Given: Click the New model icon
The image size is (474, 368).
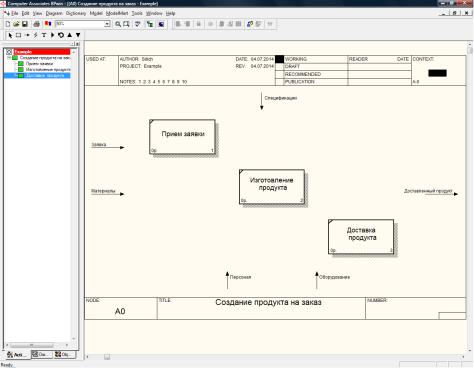Looking at the screenshot, I should pyautogui.click(x=8, y=24).
